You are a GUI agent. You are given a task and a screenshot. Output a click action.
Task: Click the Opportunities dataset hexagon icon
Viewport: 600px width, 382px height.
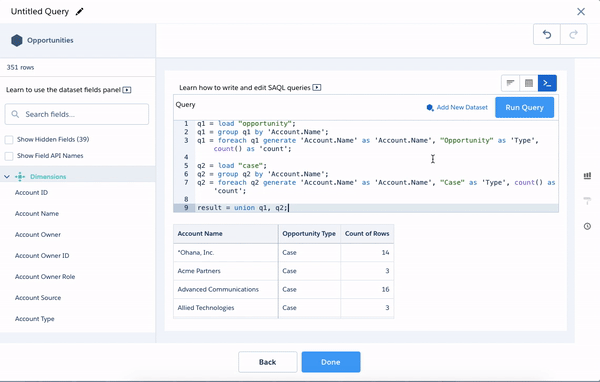tap(17, 40)
